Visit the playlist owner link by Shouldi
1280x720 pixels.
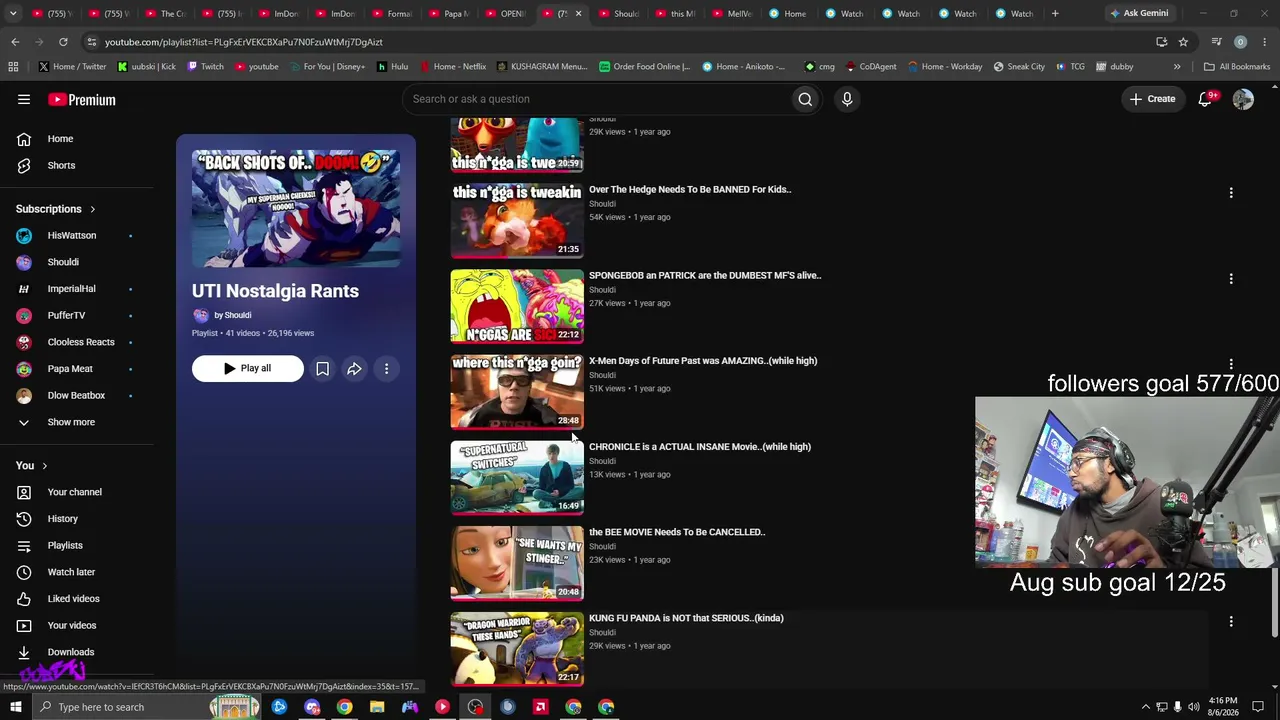[232, 315]
